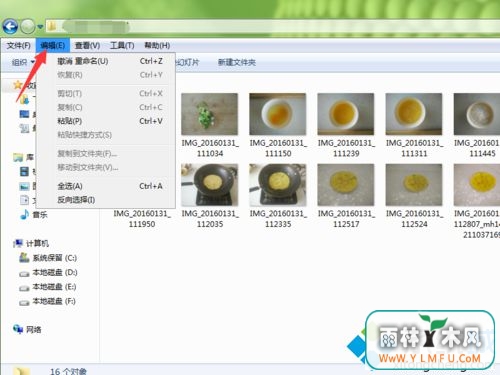
Task: Choose 撤消 重命名(U) from Edit menu
Action: (106, 61)
